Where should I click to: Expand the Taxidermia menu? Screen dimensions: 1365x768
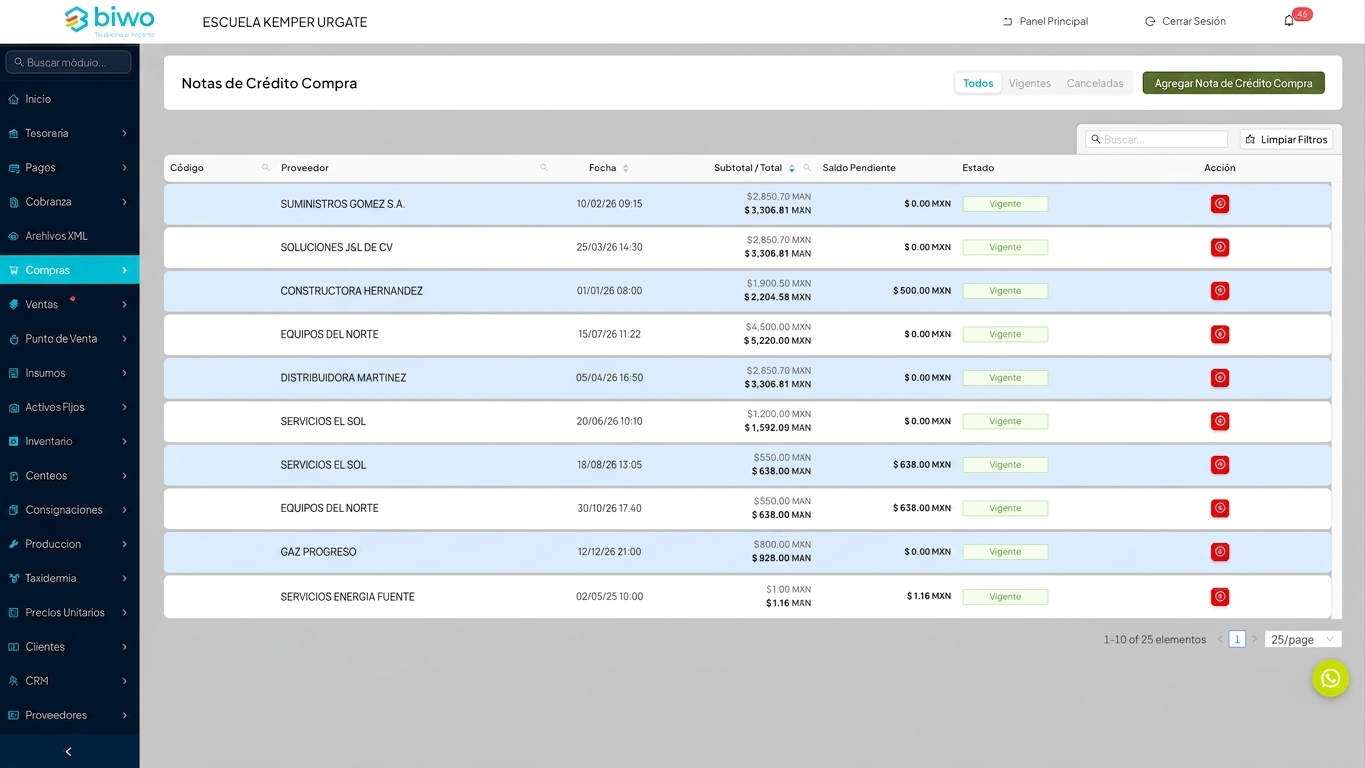(70, 578)
